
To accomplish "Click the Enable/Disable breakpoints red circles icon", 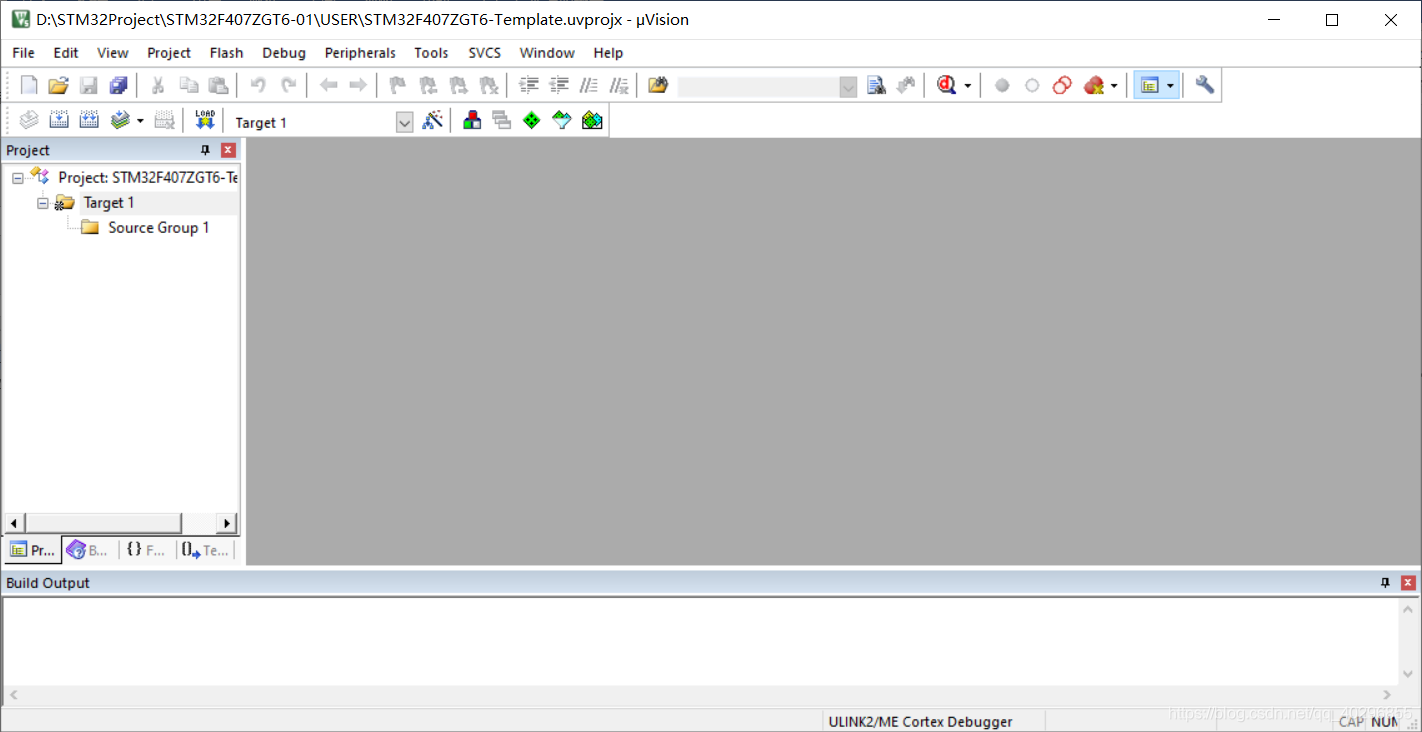I will (1062, 85).
